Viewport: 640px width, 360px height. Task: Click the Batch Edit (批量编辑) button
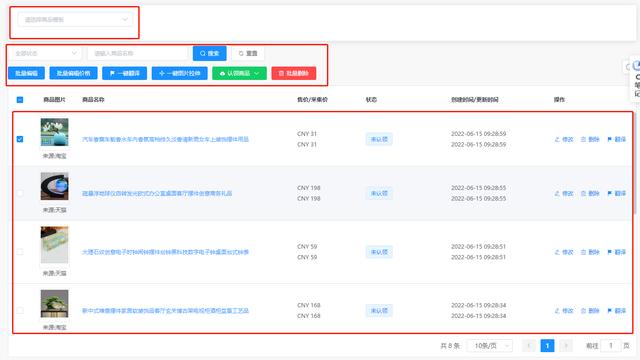27,73
